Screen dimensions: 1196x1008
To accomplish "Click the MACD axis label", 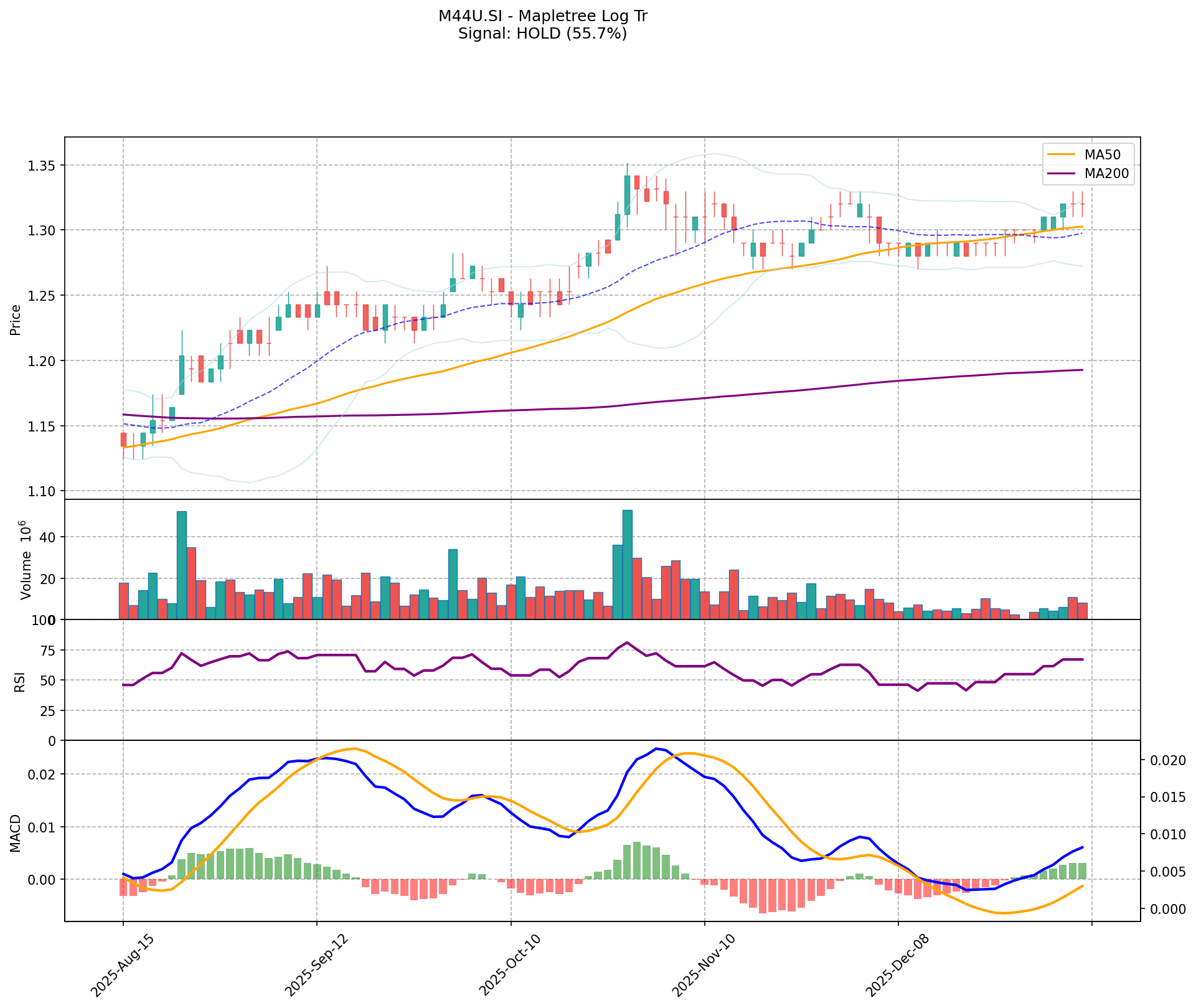I will point(16,832).
